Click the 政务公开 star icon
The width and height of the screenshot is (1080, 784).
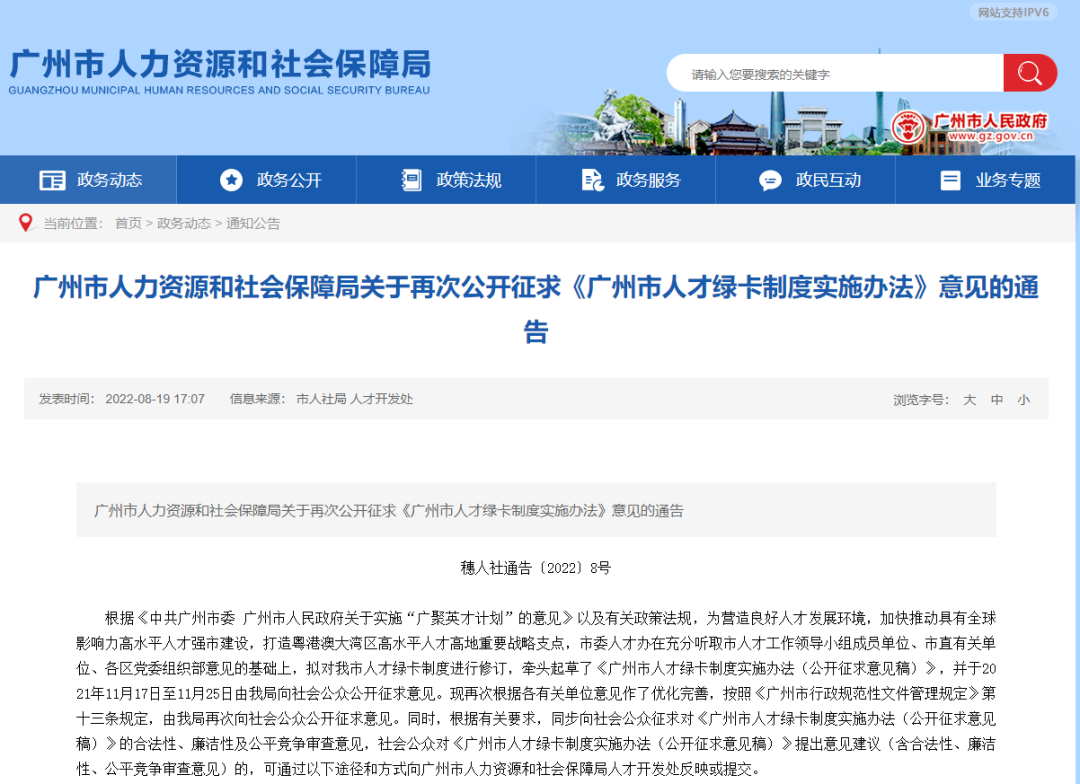pyautogui.click(x=232, y=180)
